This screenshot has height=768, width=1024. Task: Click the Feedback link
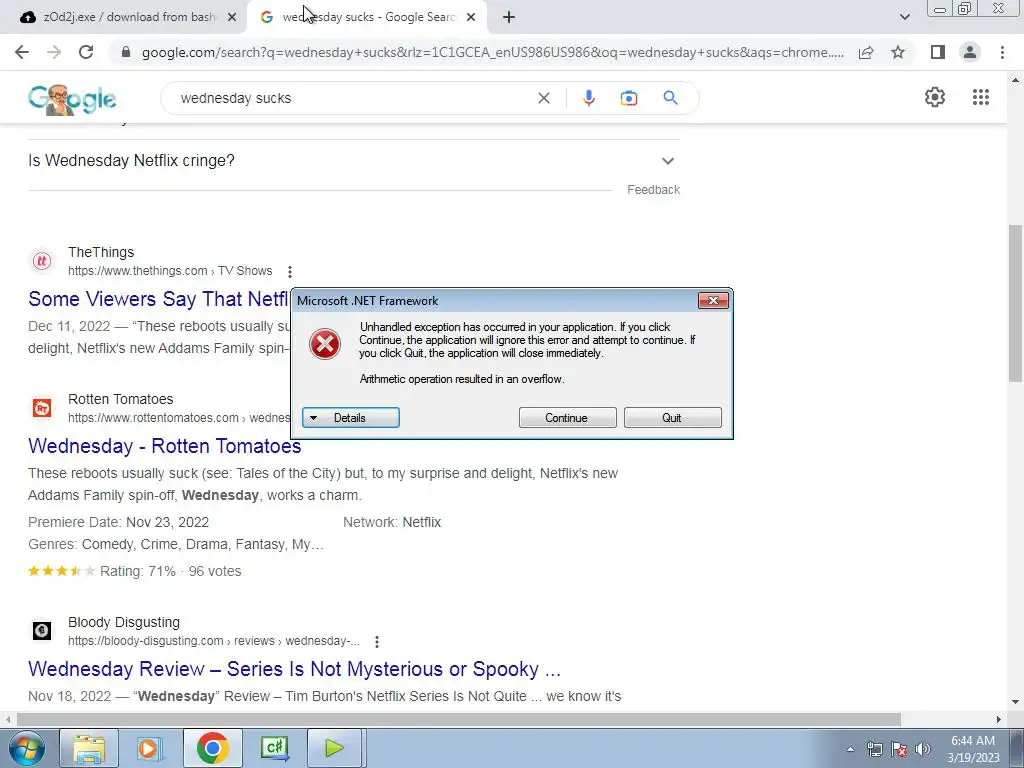pyautogui.click(x=653, y=190)
